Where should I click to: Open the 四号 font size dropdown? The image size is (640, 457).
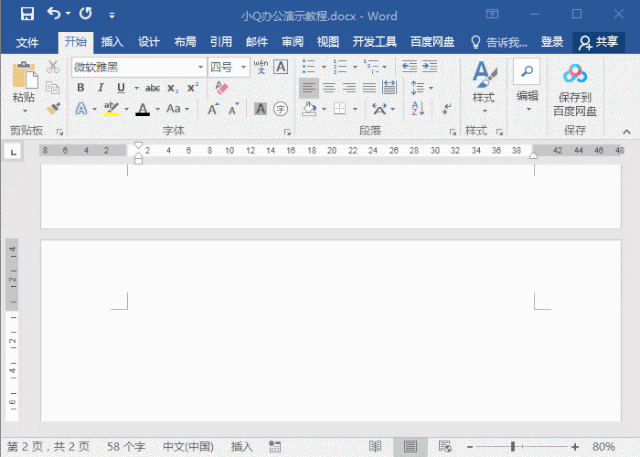tap(244, 67)
